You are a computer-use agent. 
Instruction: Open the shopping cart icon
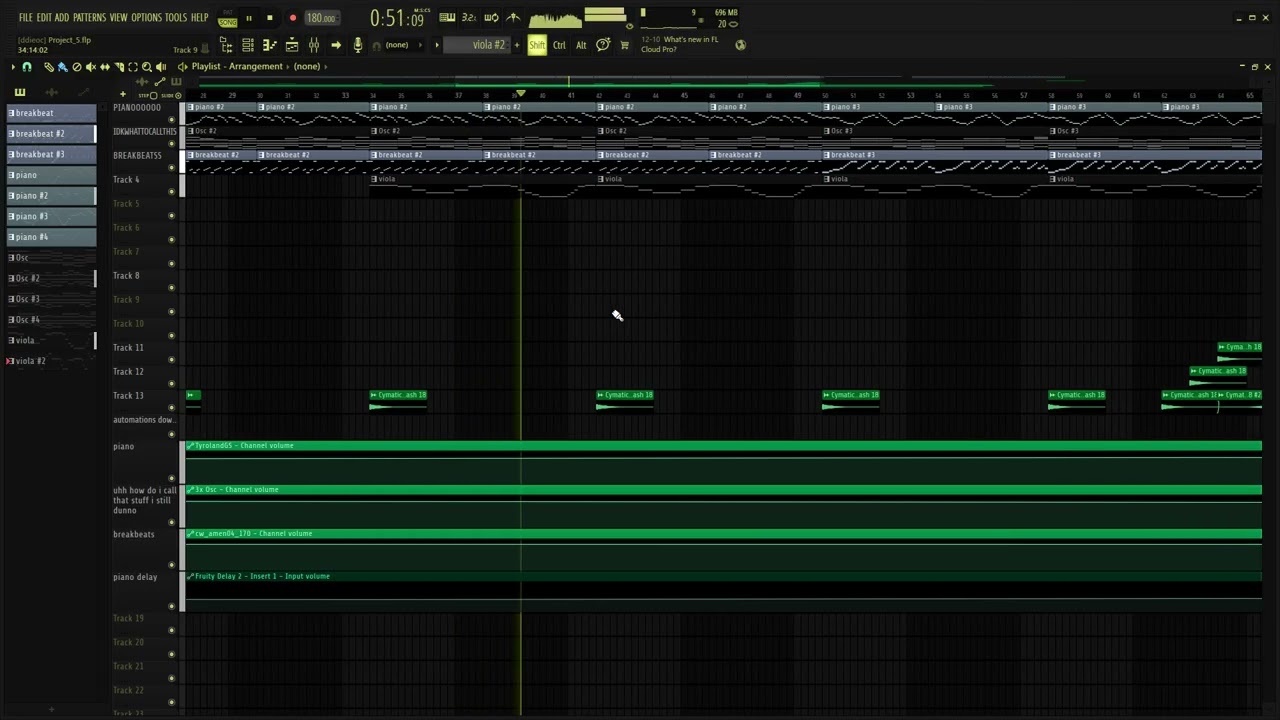[625, 45]
